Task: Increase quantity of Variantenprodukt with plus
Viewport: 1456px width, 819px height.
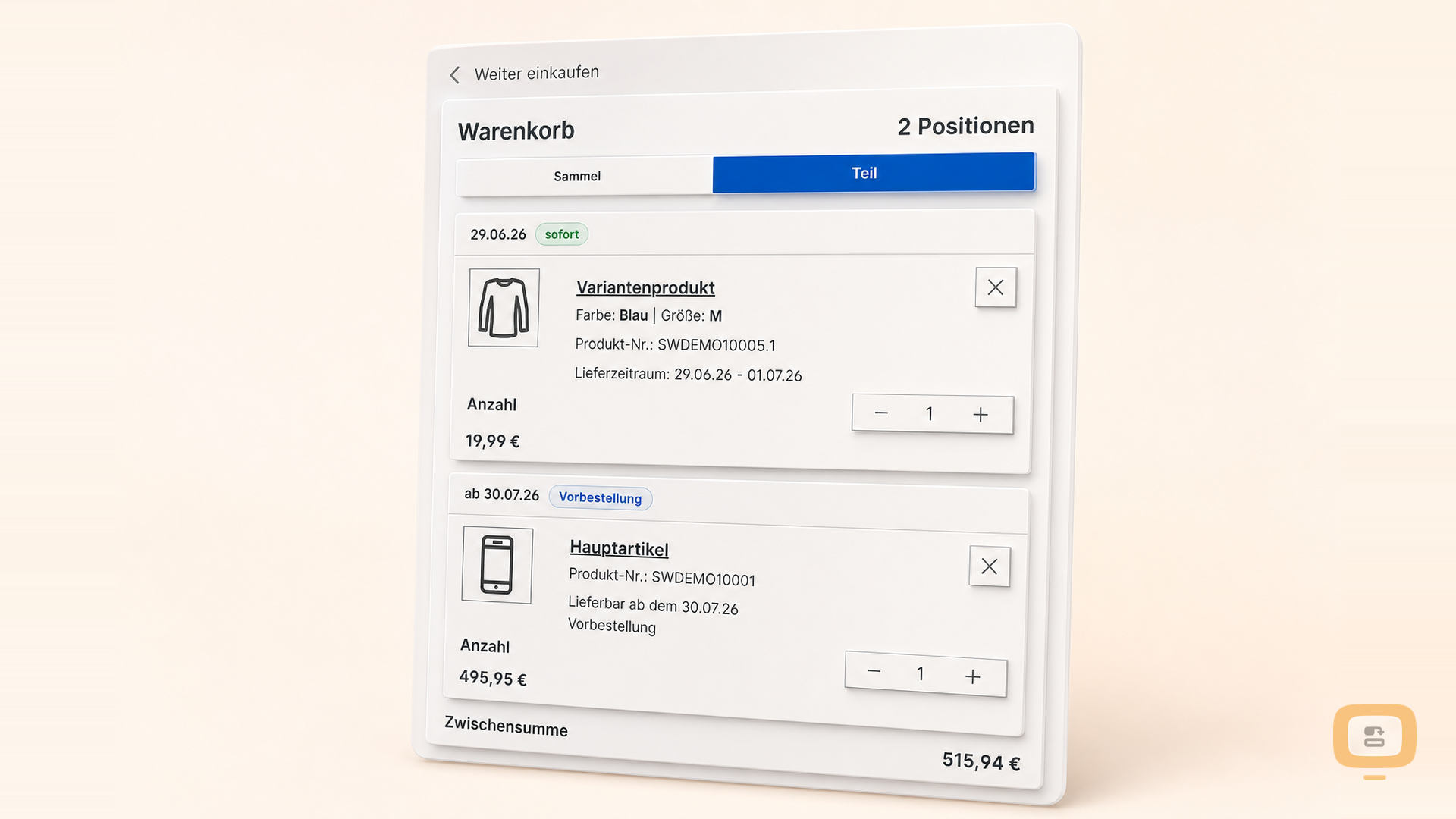Action: click(981, 415)
